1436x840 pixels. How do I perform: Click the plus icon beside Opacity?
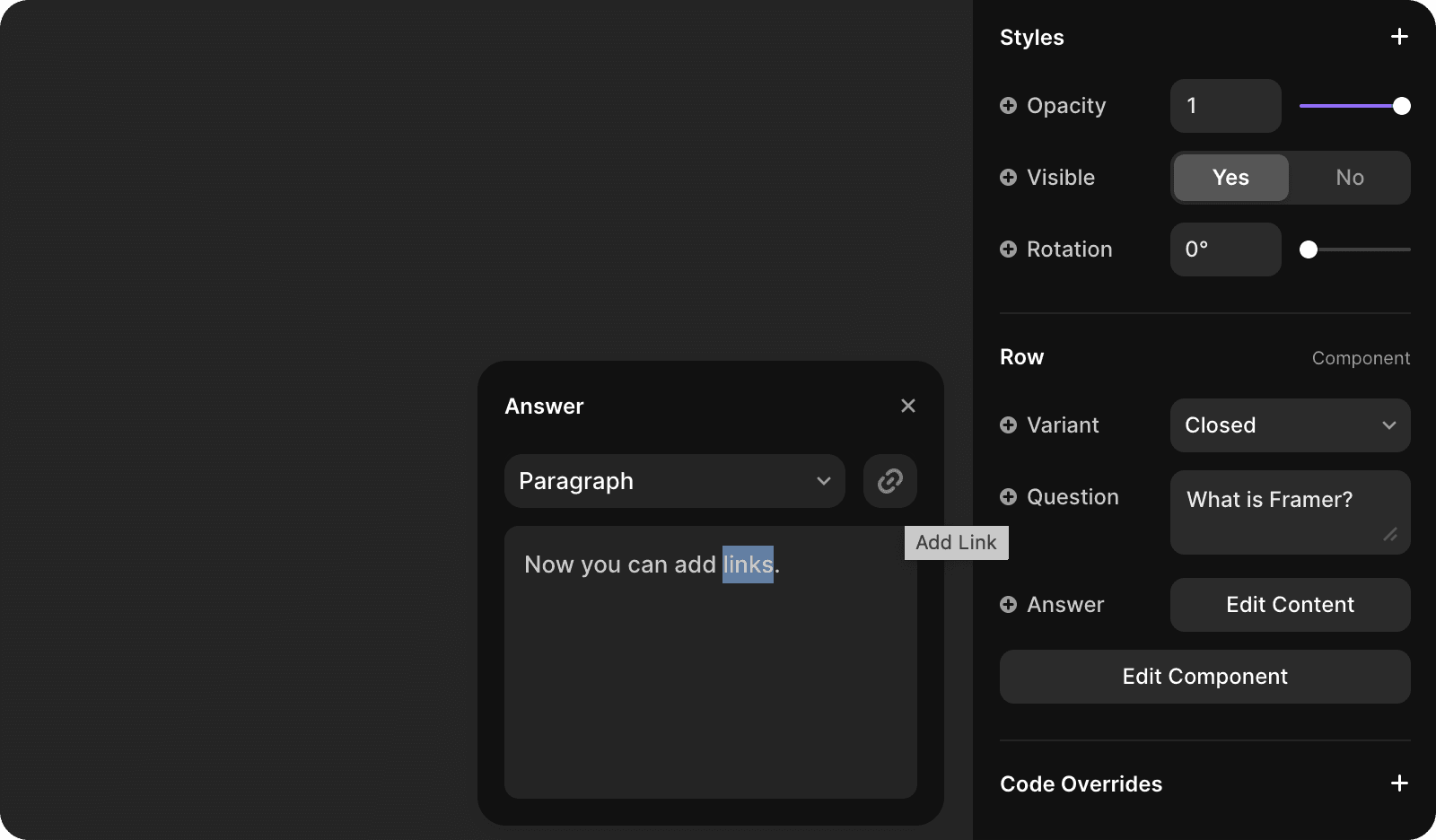1008,106
